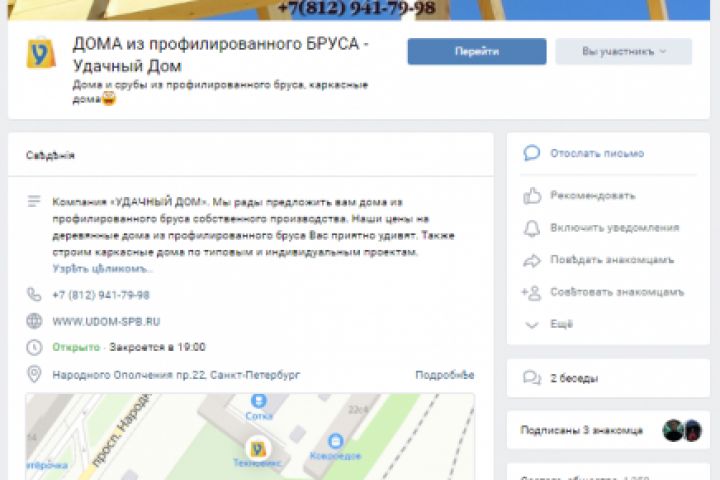
Task: Click the blue Перейти button
Action: tap(477, 51)
